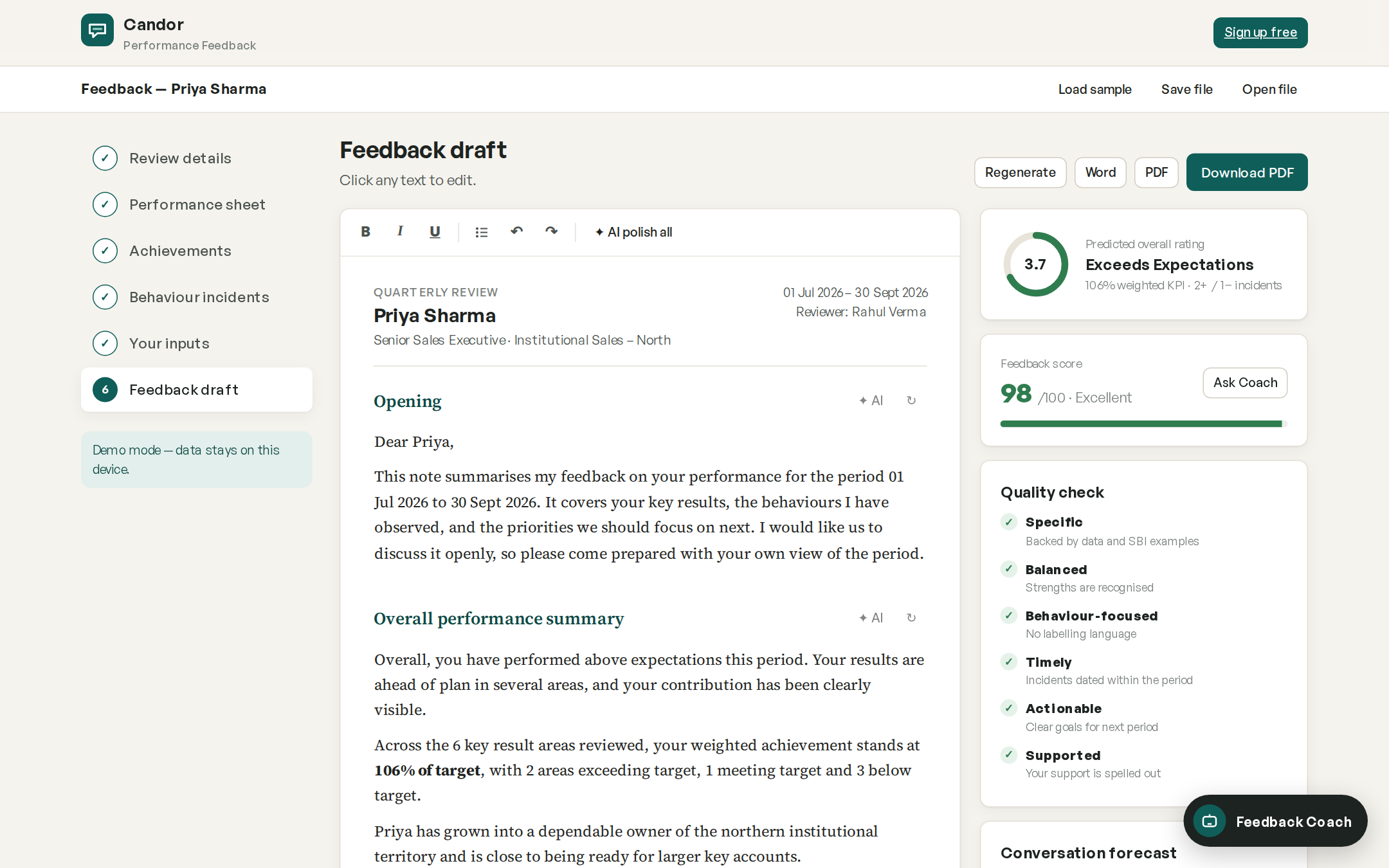This screenshot has width=1389, height=868.
Task: Go to Performance sheet step
Action: pos(197,204)
